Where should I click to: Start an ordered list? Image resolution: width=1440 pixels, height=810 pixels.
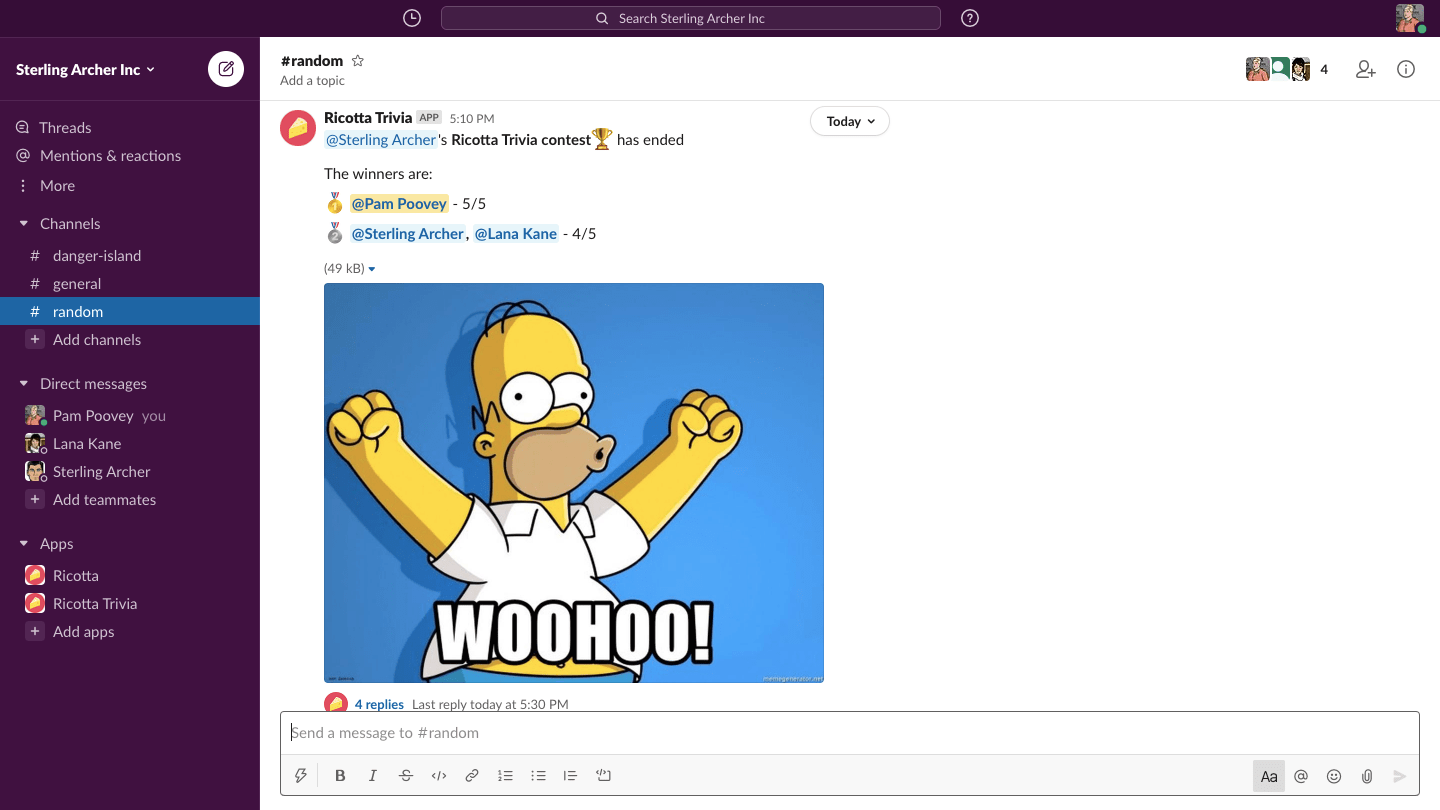click(x=505, y=775)
